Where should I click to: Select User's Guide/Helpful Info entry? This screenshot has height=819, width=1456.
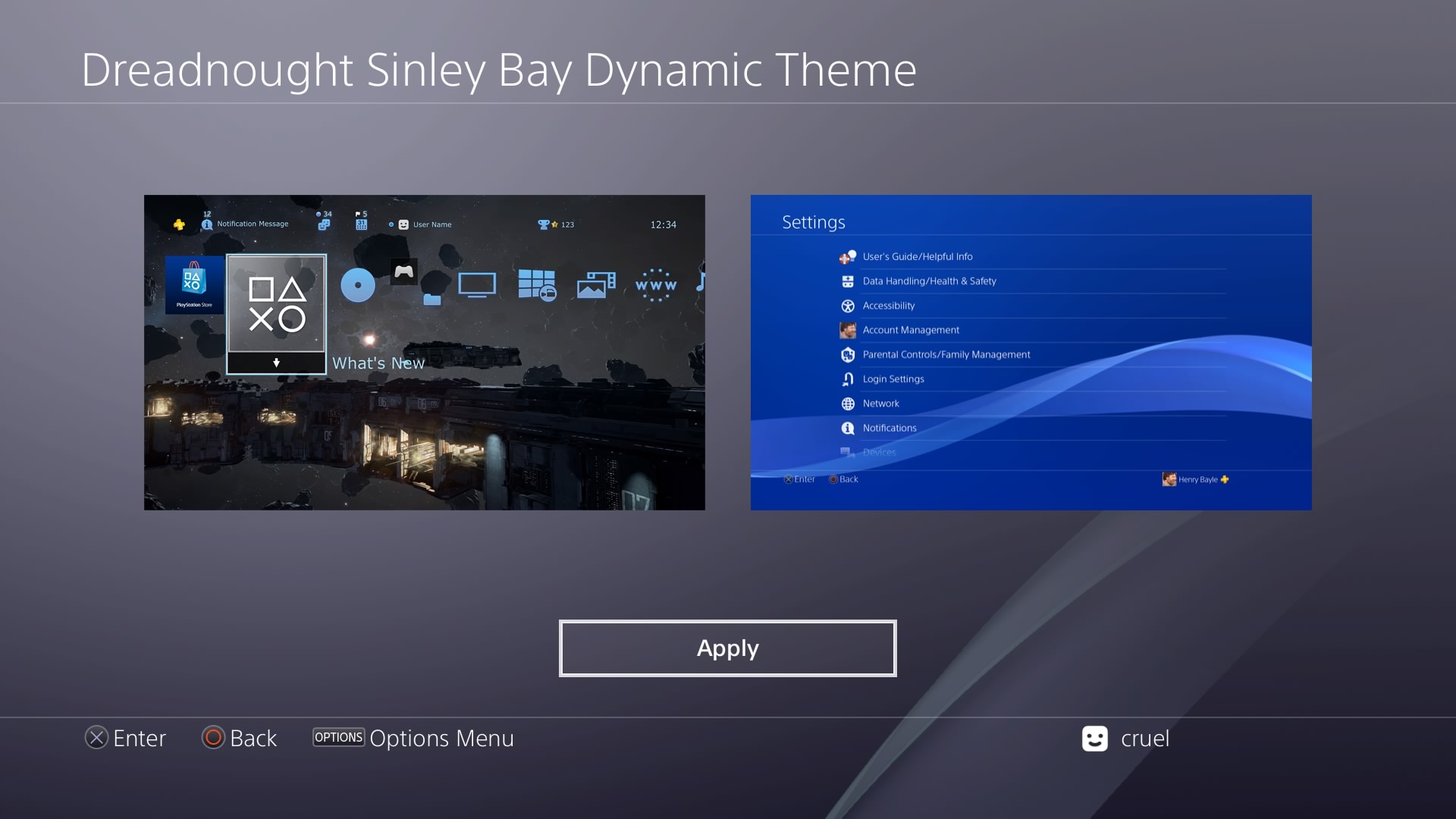pyautogui.click(x=917, y=257)
